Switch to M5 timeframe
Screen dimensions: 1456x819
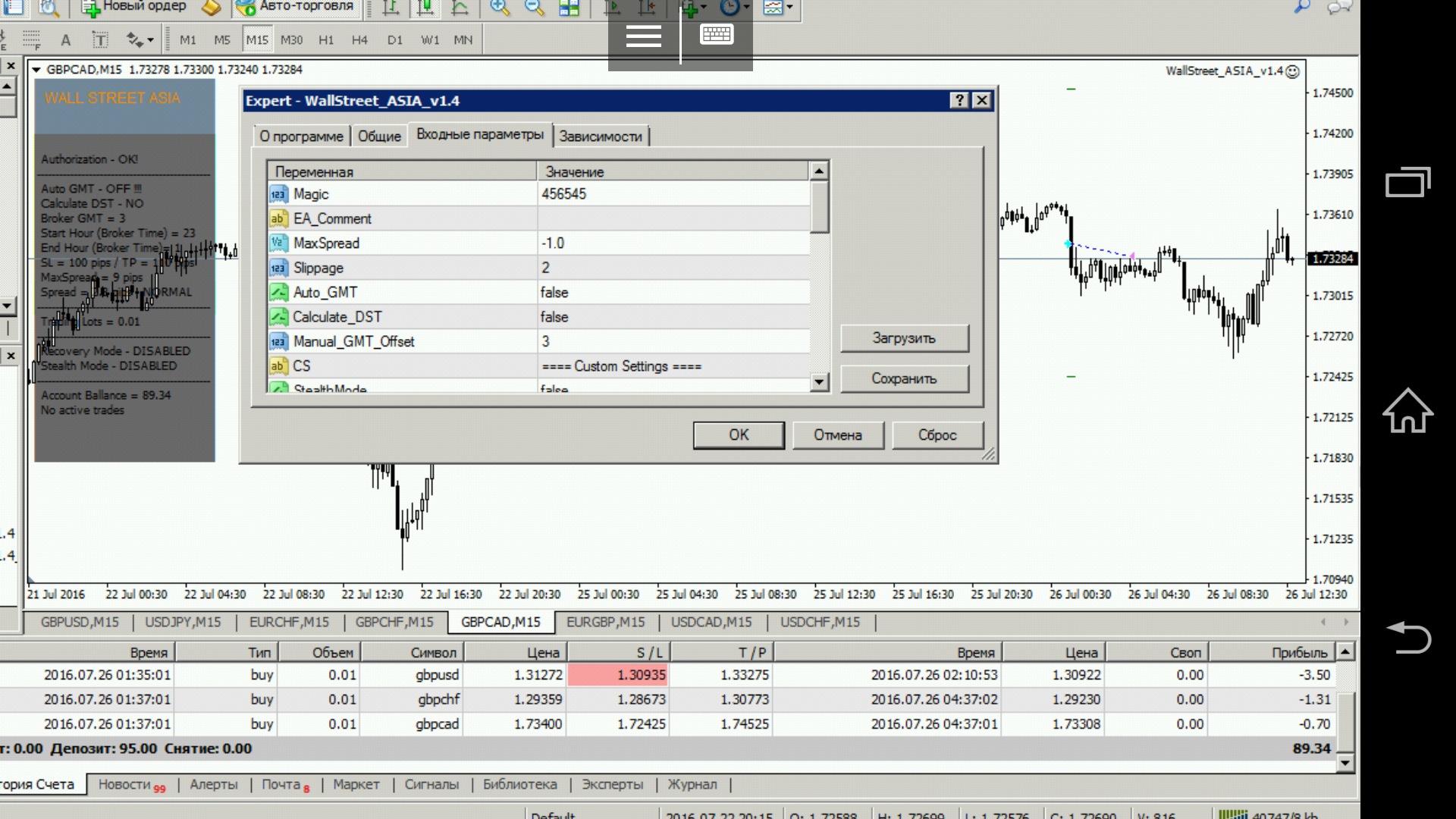pyautogui.click(x=222, y=40)
